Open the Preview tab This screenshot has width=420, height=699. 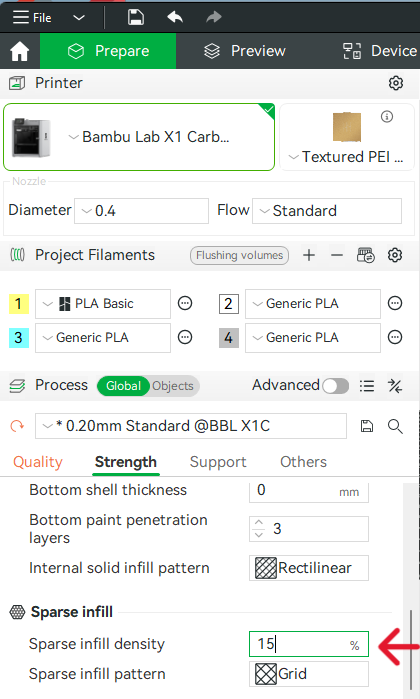[x=245, y=51]
